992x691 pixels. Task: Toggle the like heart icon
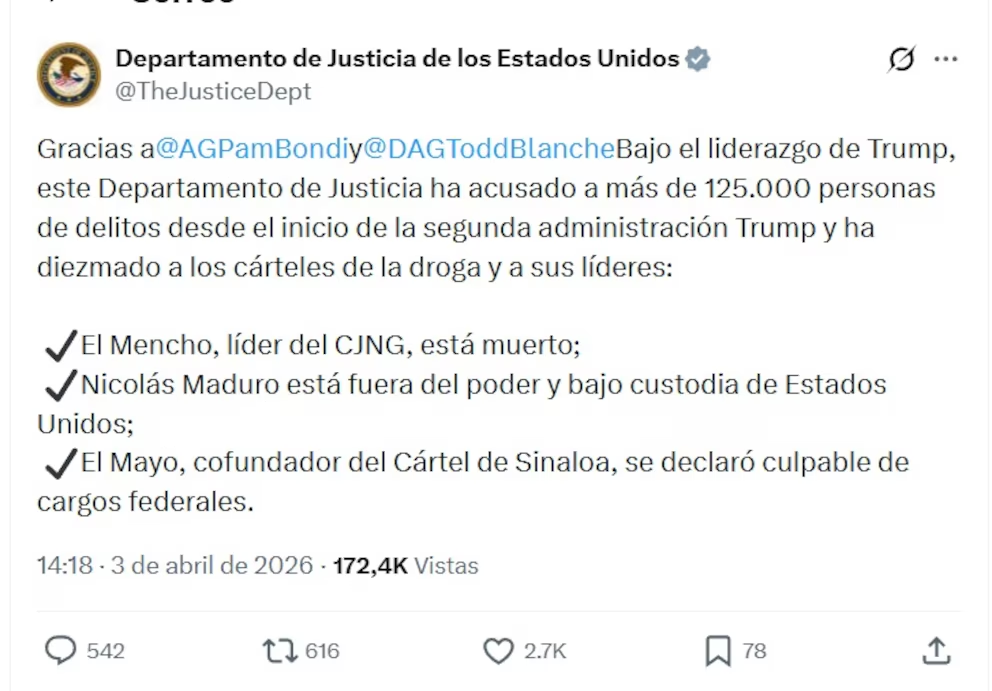(498, 651)
